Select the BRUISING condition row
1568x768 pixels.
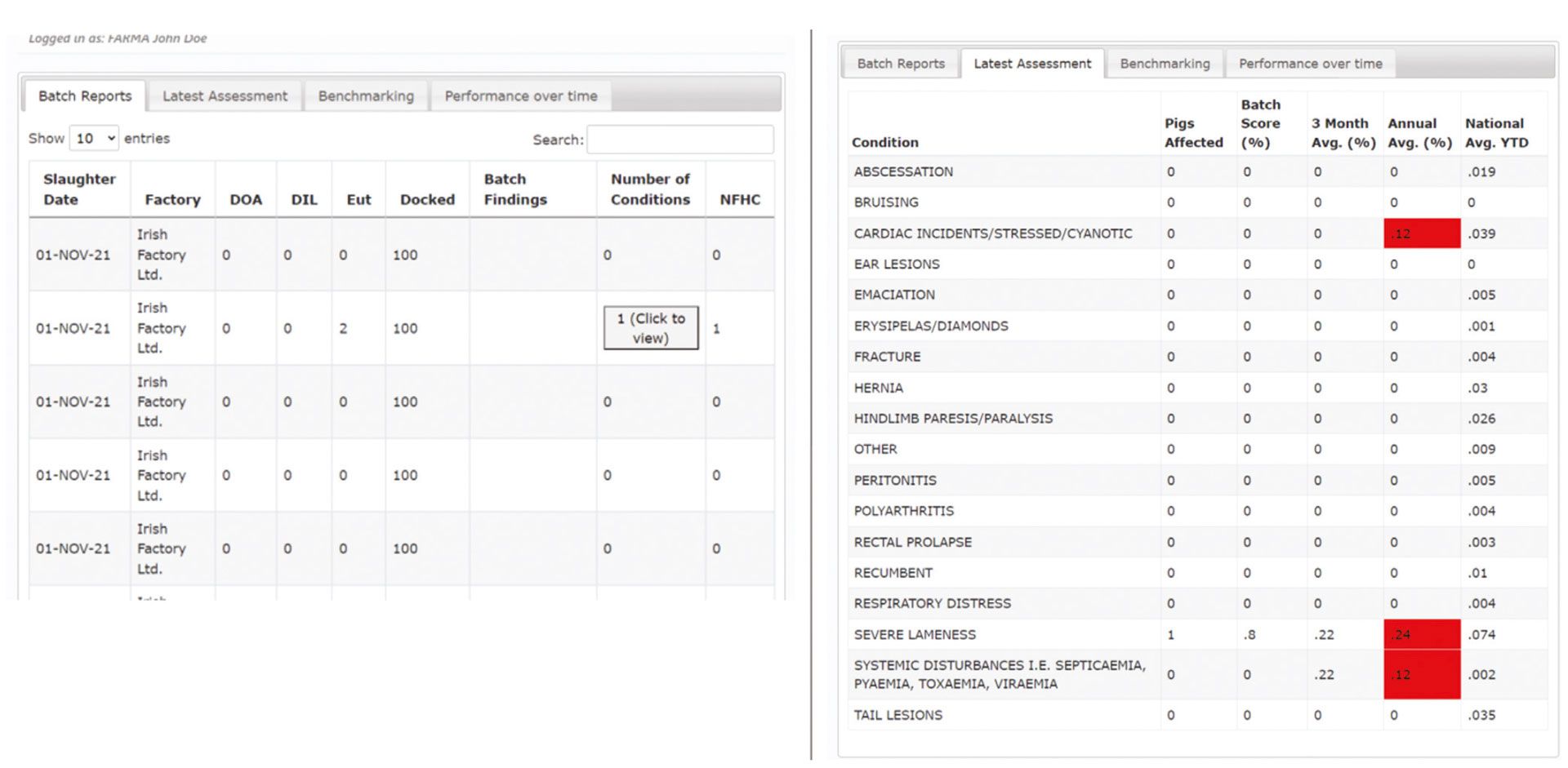click(x=1197, y=202)
